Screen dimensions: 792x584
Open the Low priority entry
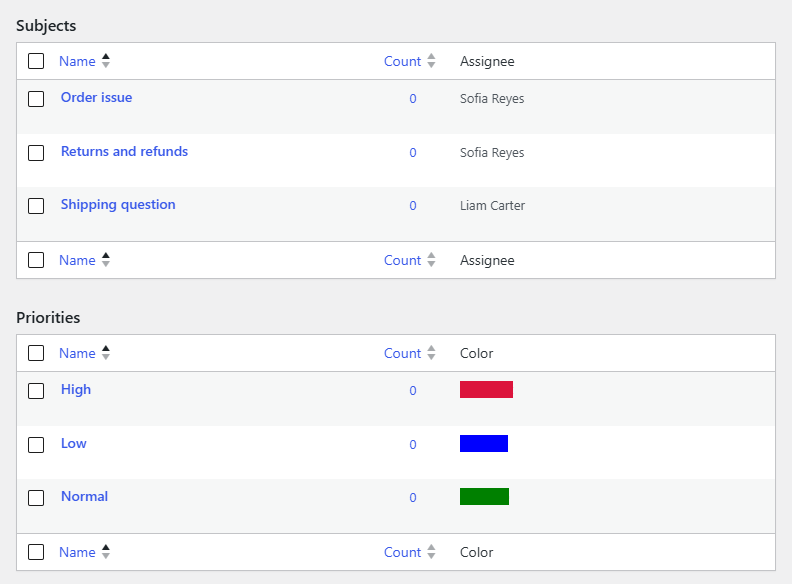(74, 444)
